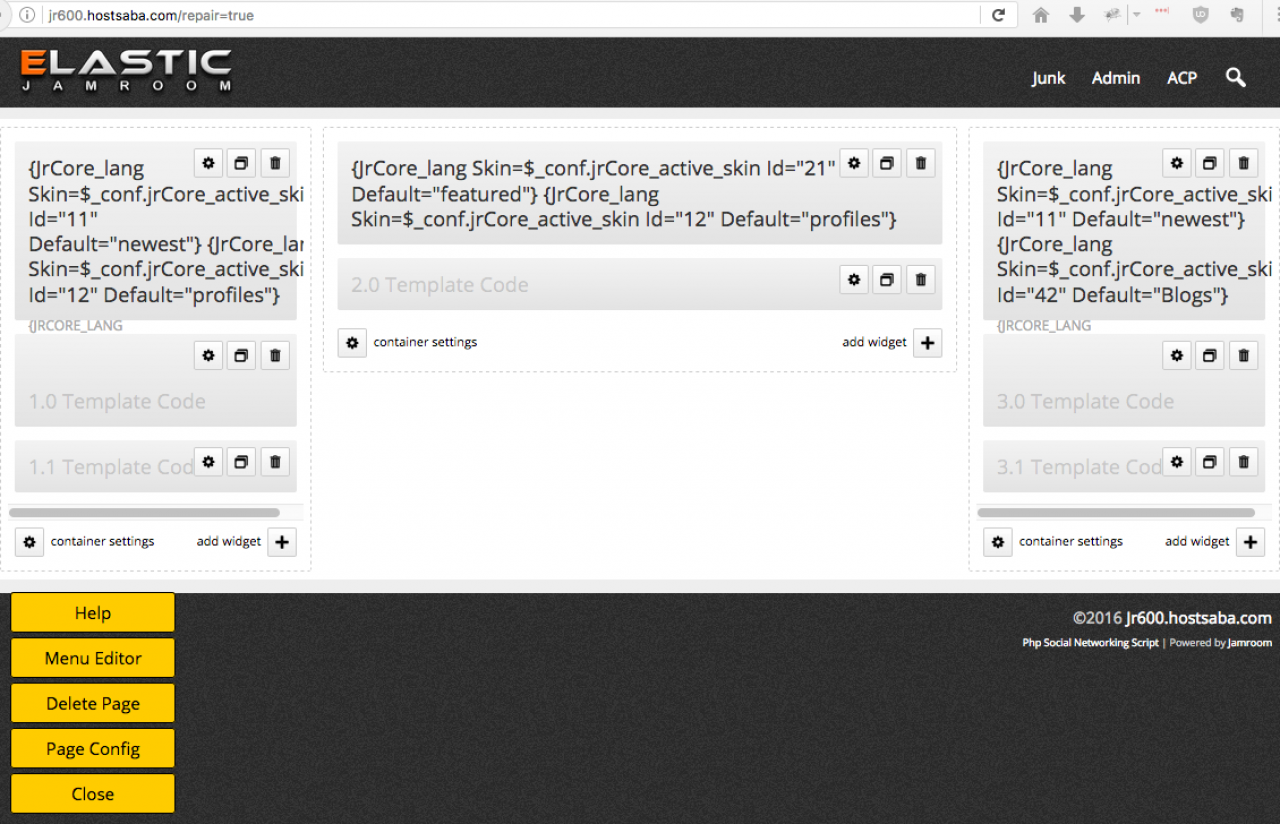
Task: Reload the page in the browser
Action: click(x=998, y=15)
